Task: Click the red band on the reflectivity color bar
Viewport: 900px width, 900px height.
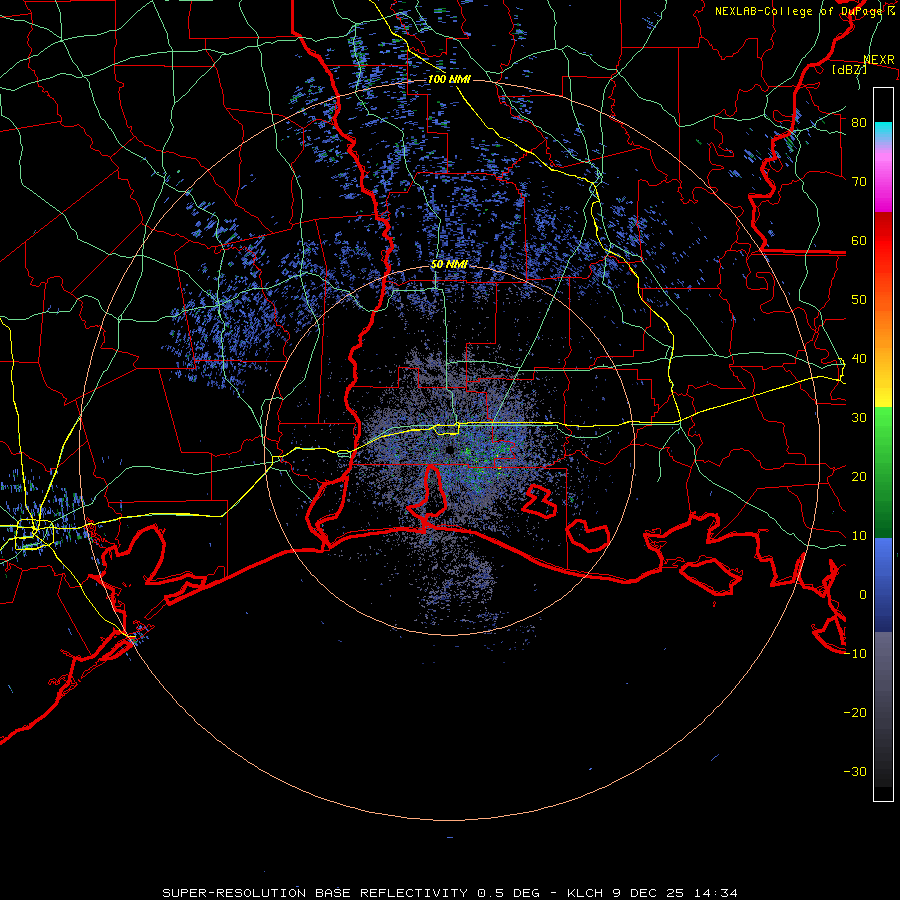Action: click(x=883, y=241)
